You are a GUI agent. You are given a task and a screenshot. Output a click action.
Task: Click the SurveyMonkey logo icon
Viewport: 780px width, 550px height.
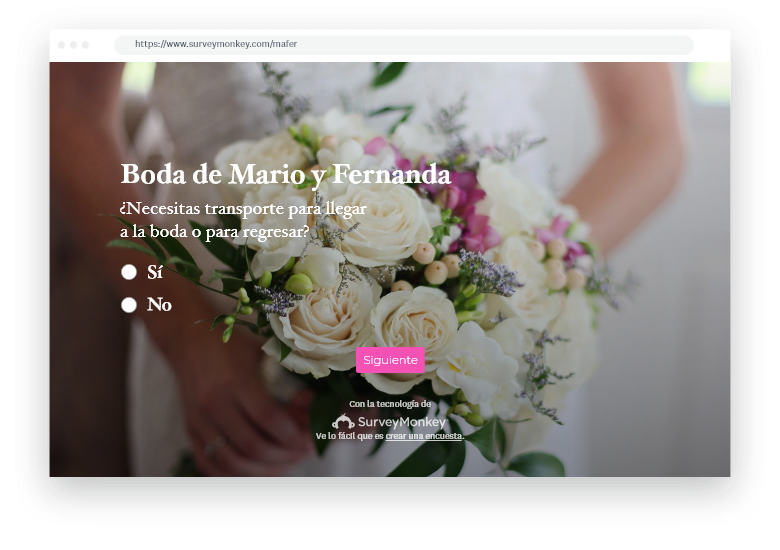coord(343,422)
